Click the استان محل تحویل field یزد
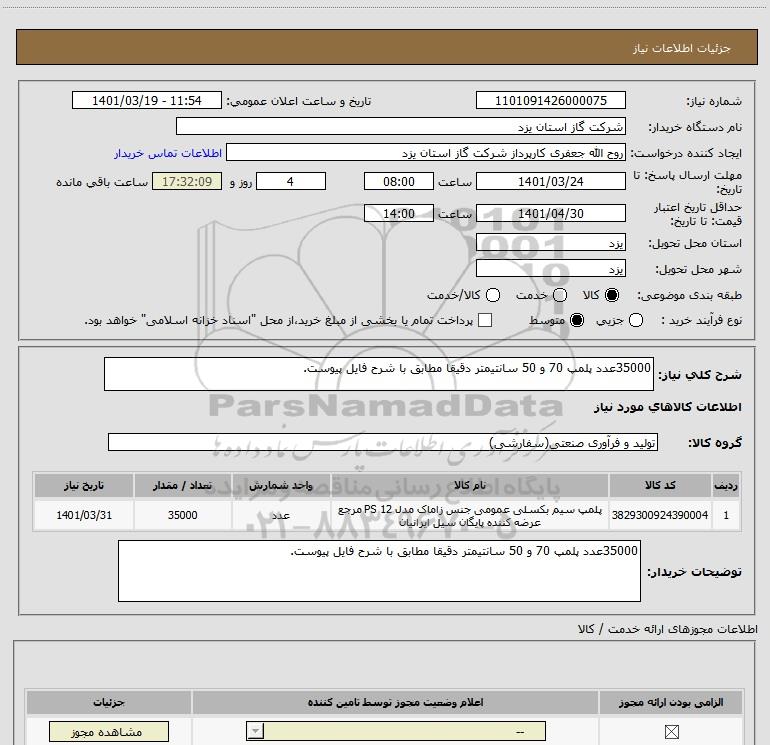The height and width of the screenshot is (745, 770). coord(550,243)
